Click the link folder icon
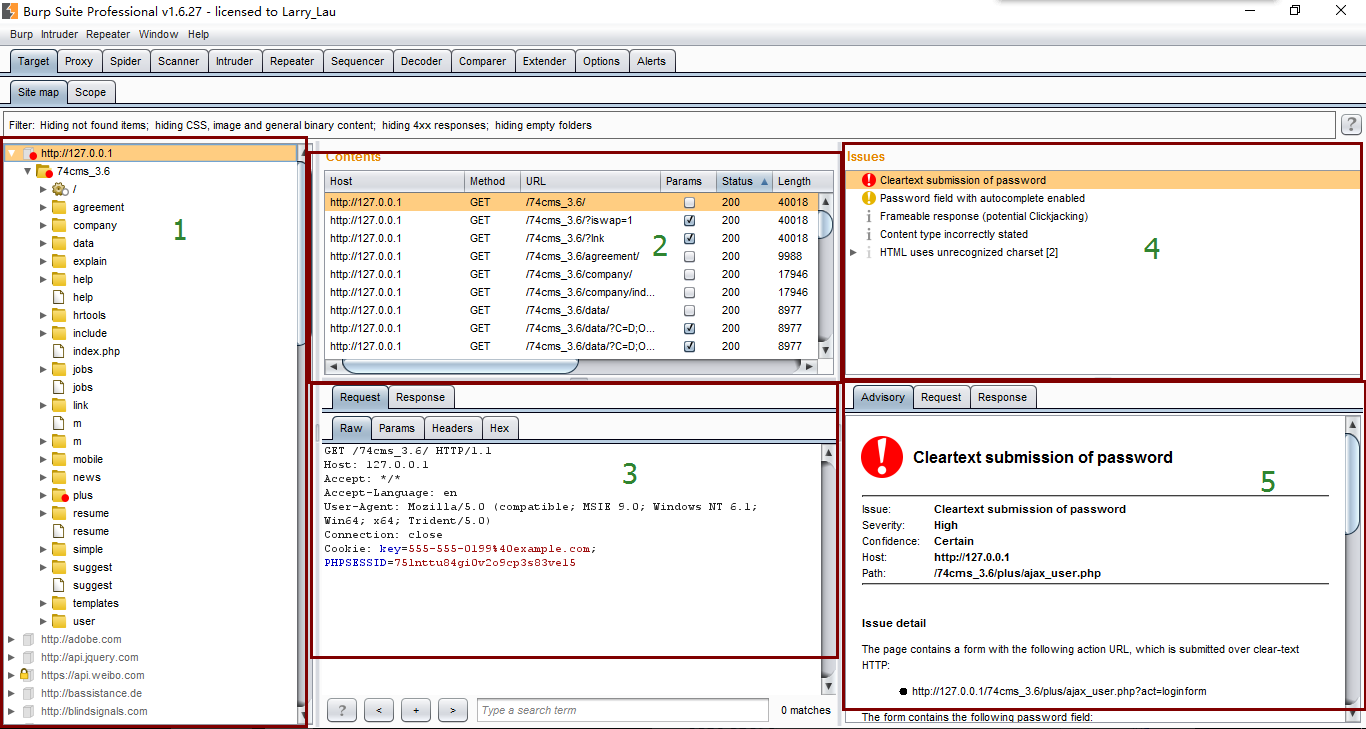 (59, 405)
